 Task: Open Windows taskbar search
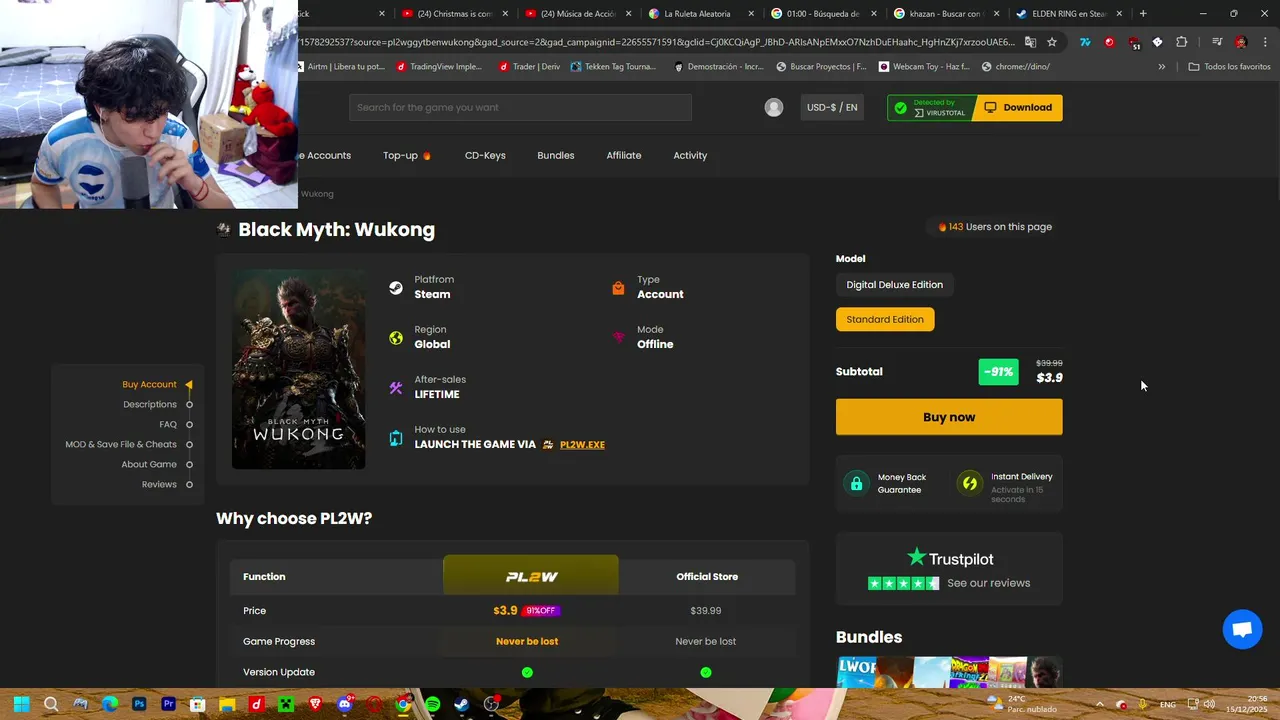[x=51, y=704]
